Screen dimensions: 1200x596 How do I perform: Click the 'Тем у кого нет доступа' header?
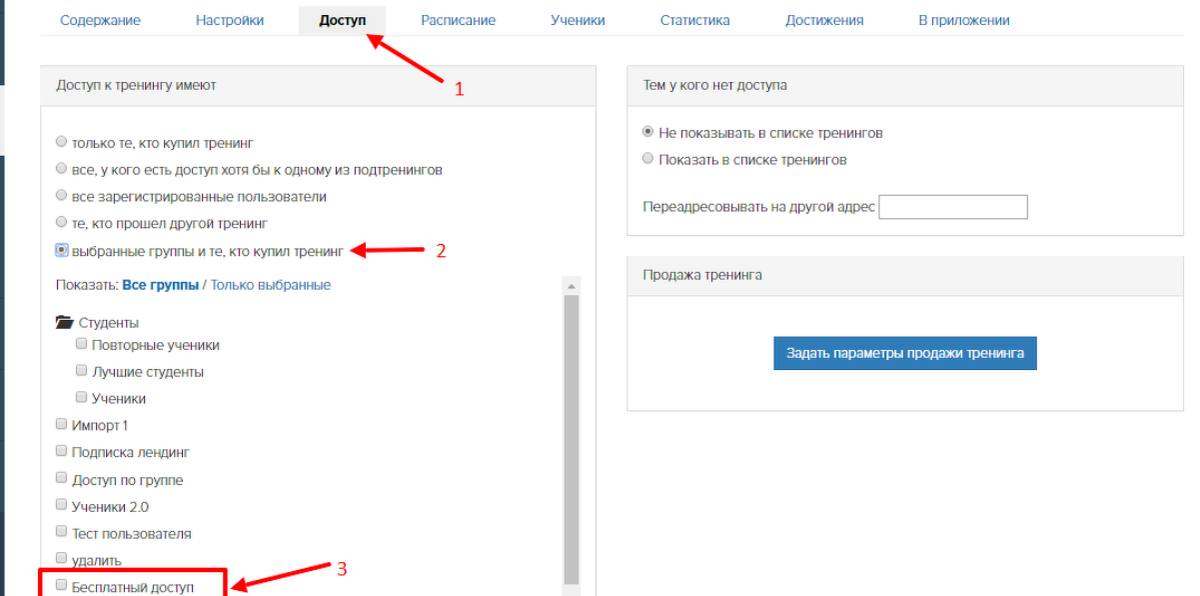point(905,86)
